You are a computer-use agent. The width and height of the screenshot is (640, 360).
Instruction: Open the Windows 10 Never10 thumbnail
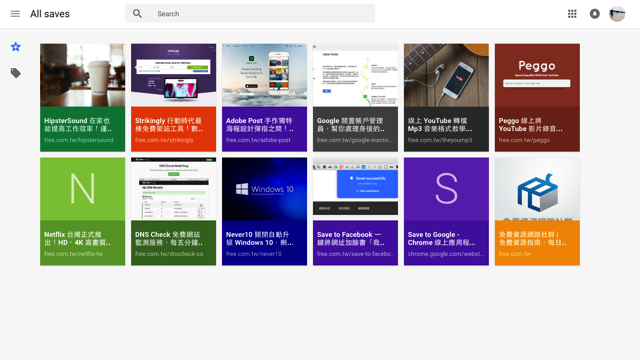point(264,189)
